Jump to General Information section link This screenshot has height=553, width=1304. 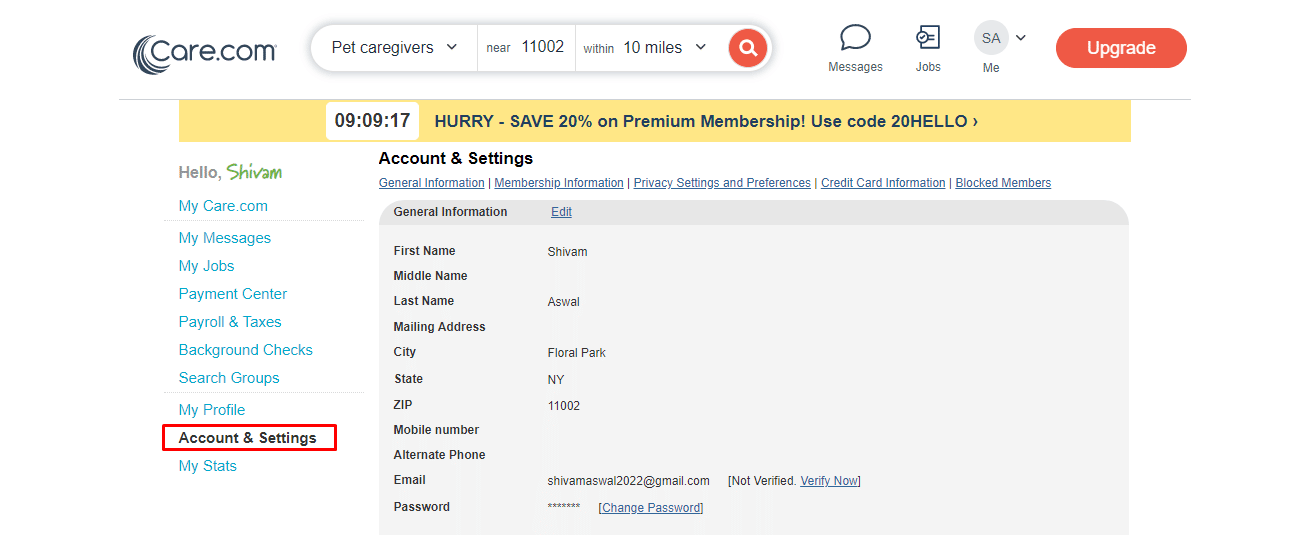(x=432, y=183)
